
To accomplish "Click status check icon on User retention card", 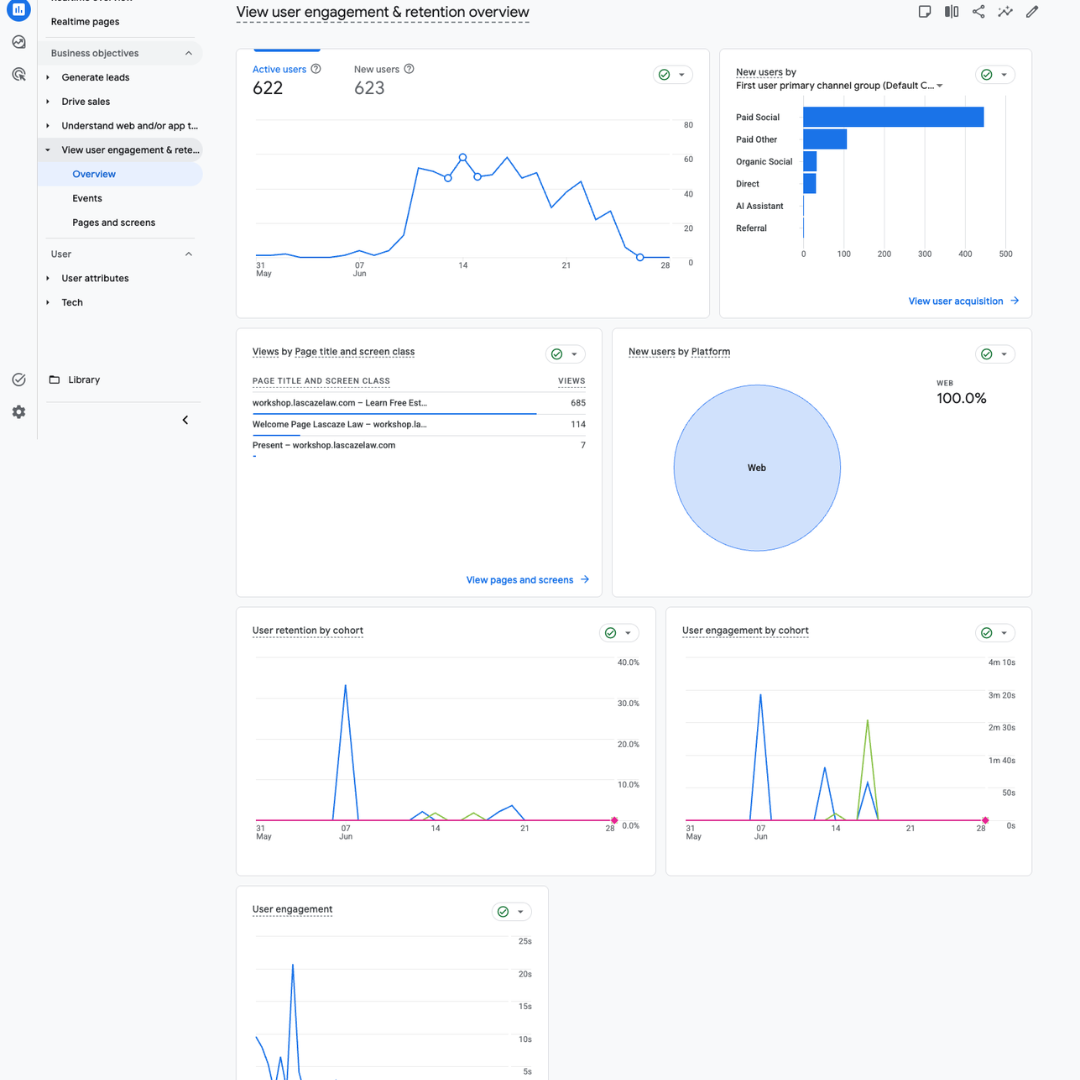I will (611, 633).
